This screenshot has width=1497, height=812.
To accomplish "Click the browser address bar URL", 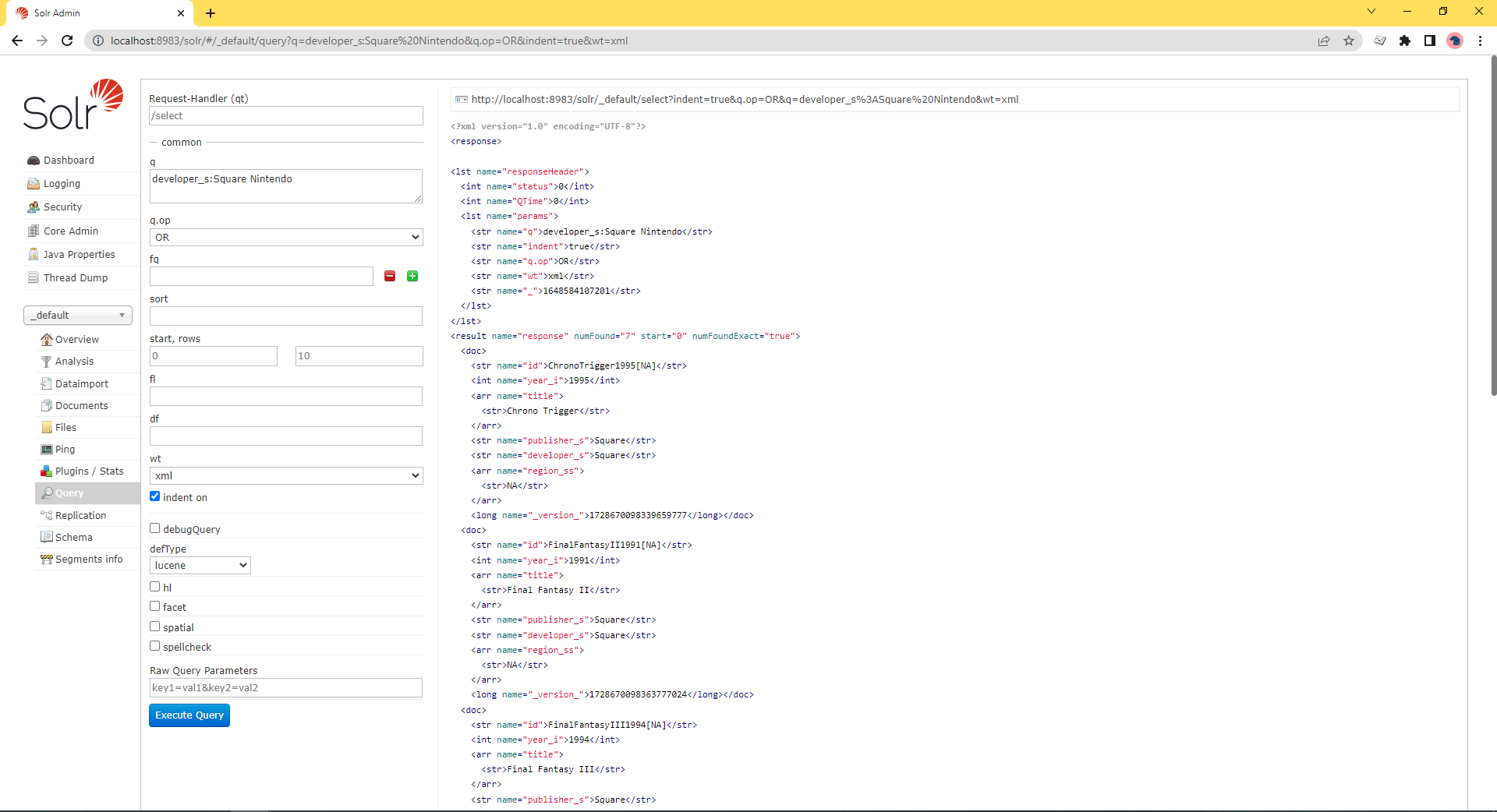I will click(x=369, y=41).
